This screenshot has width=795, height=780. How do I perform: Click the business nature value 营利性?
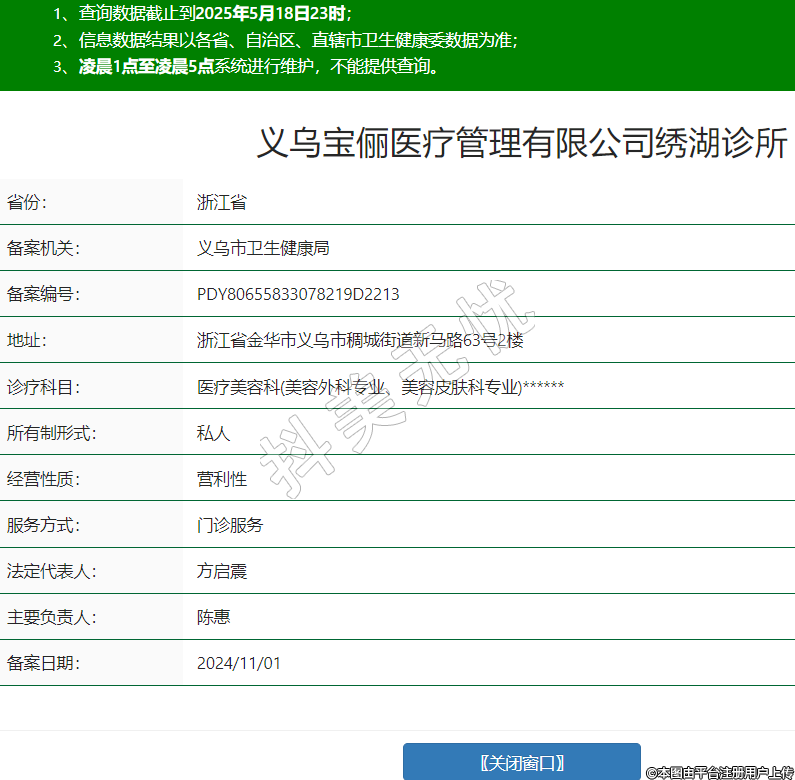point(221,479)
